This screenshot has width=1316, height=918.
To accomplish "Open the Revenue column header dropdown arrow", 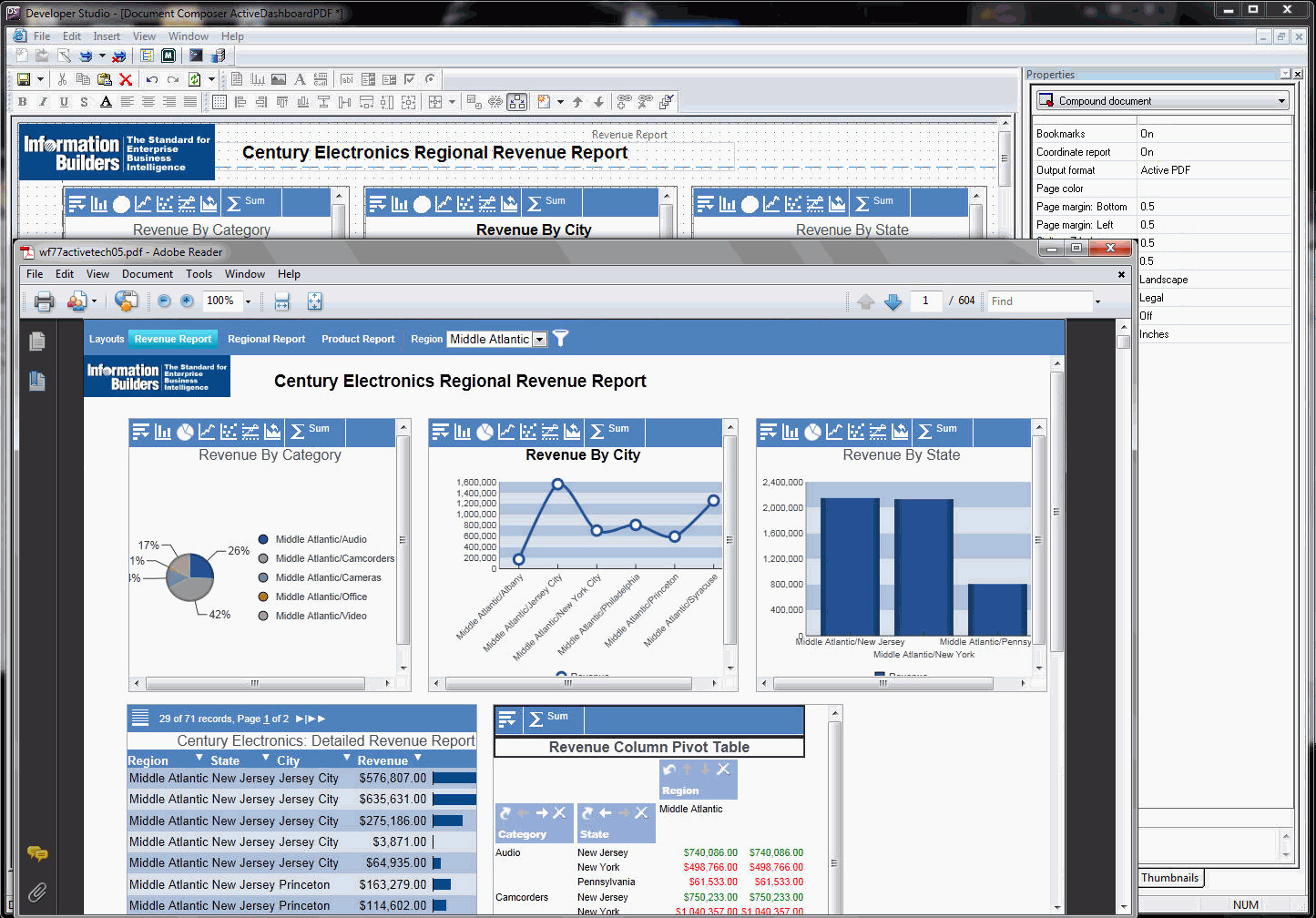I will click(418, 758).
